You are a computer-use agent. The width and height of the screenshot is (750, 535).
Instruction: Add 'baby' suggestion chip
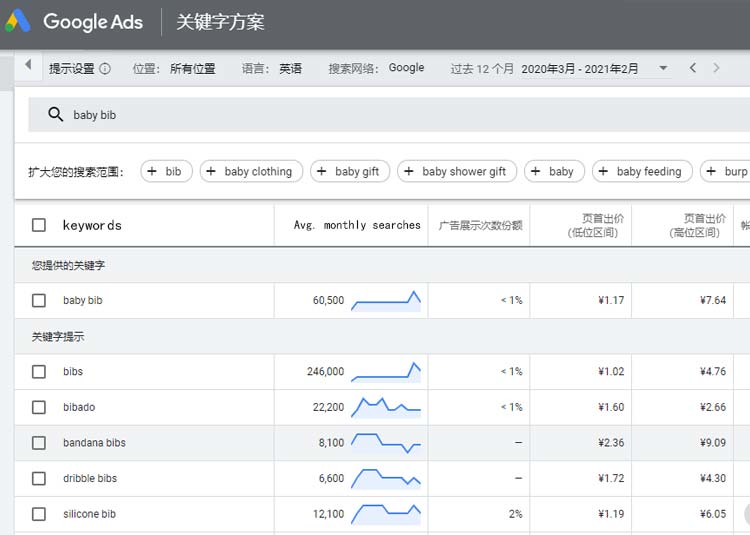click(x=554, y=171)
